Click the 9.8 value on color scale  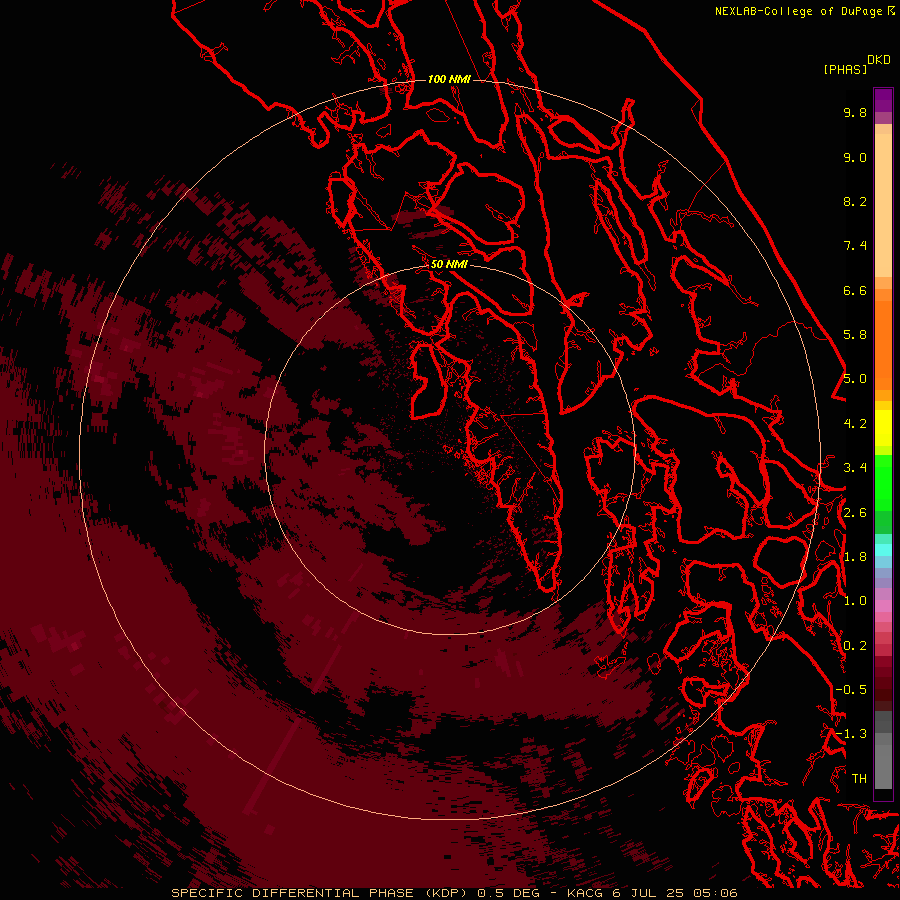tap(855, 112)
